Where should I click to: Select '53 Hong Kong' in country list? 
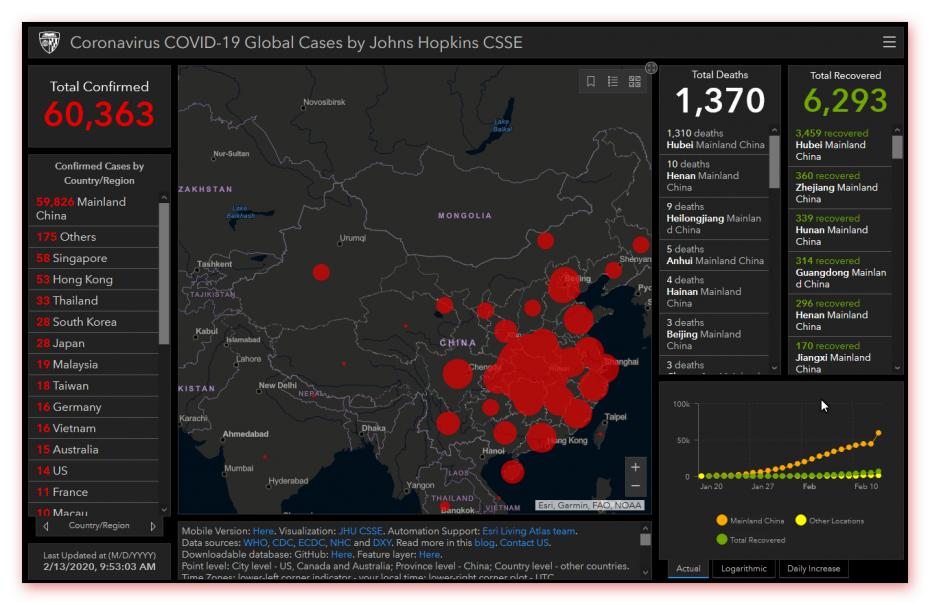click(x=94, y=279)
